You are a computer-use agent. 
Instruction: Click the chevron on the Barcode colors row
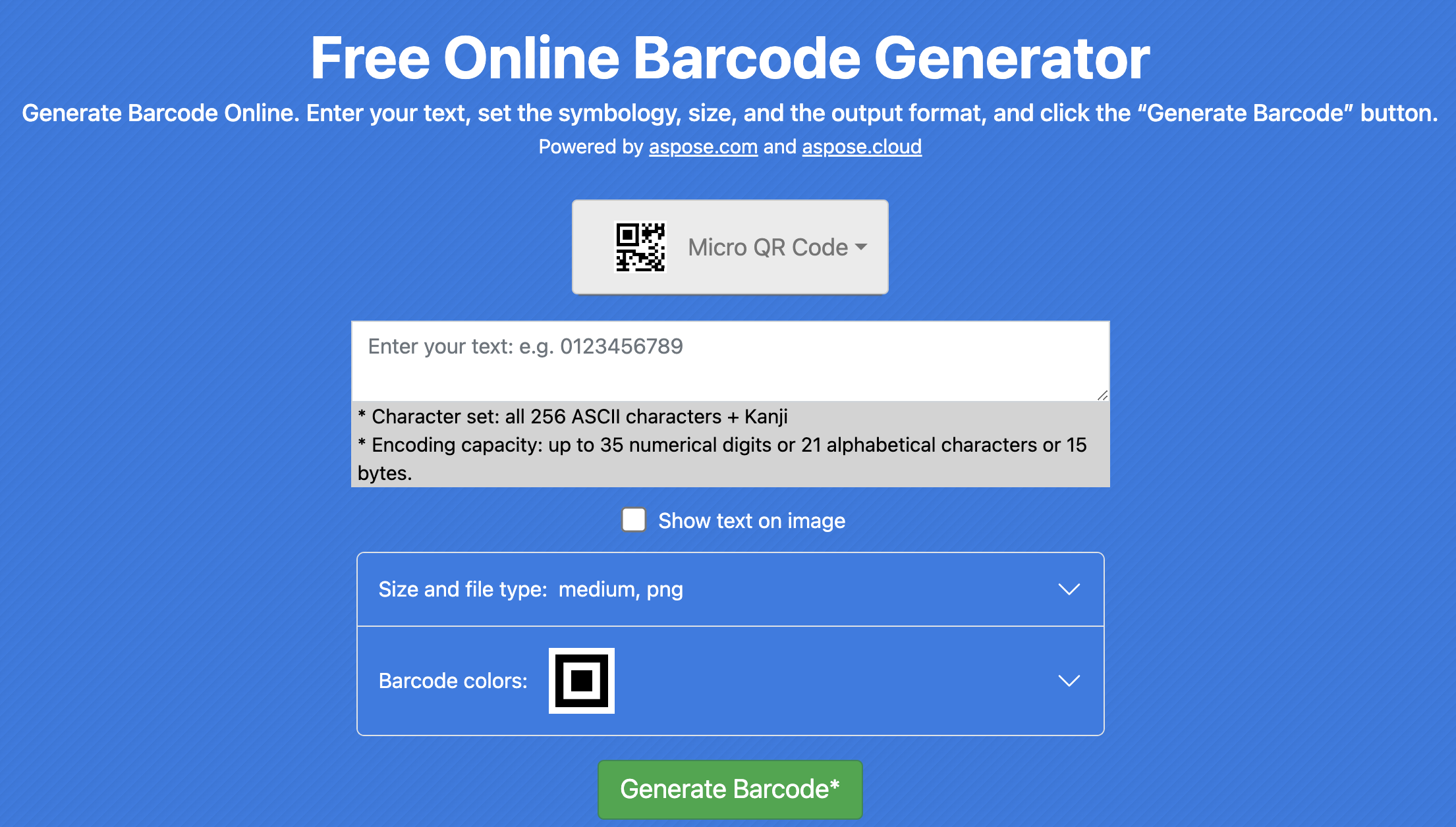(1069, 681)
